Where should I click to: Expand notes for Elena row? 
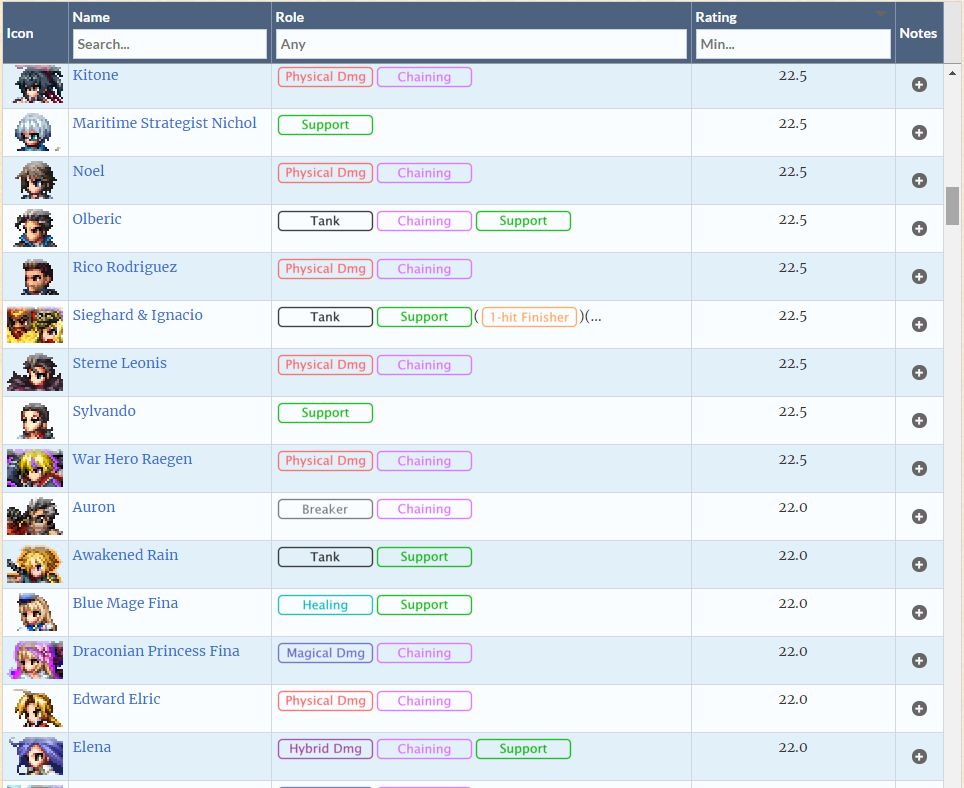(919, 756)
